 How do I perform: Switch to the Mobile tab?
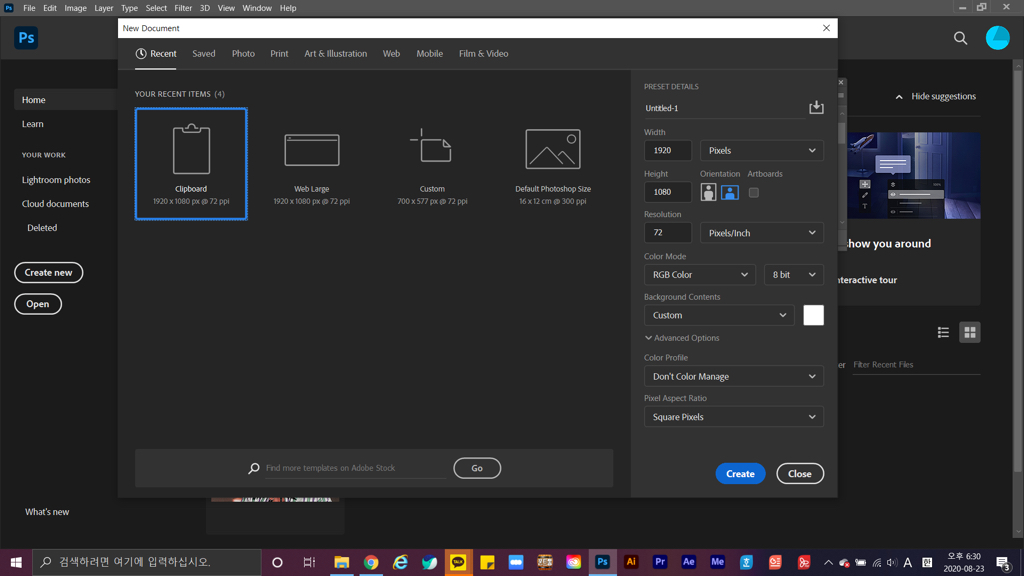tap(430, 54)
